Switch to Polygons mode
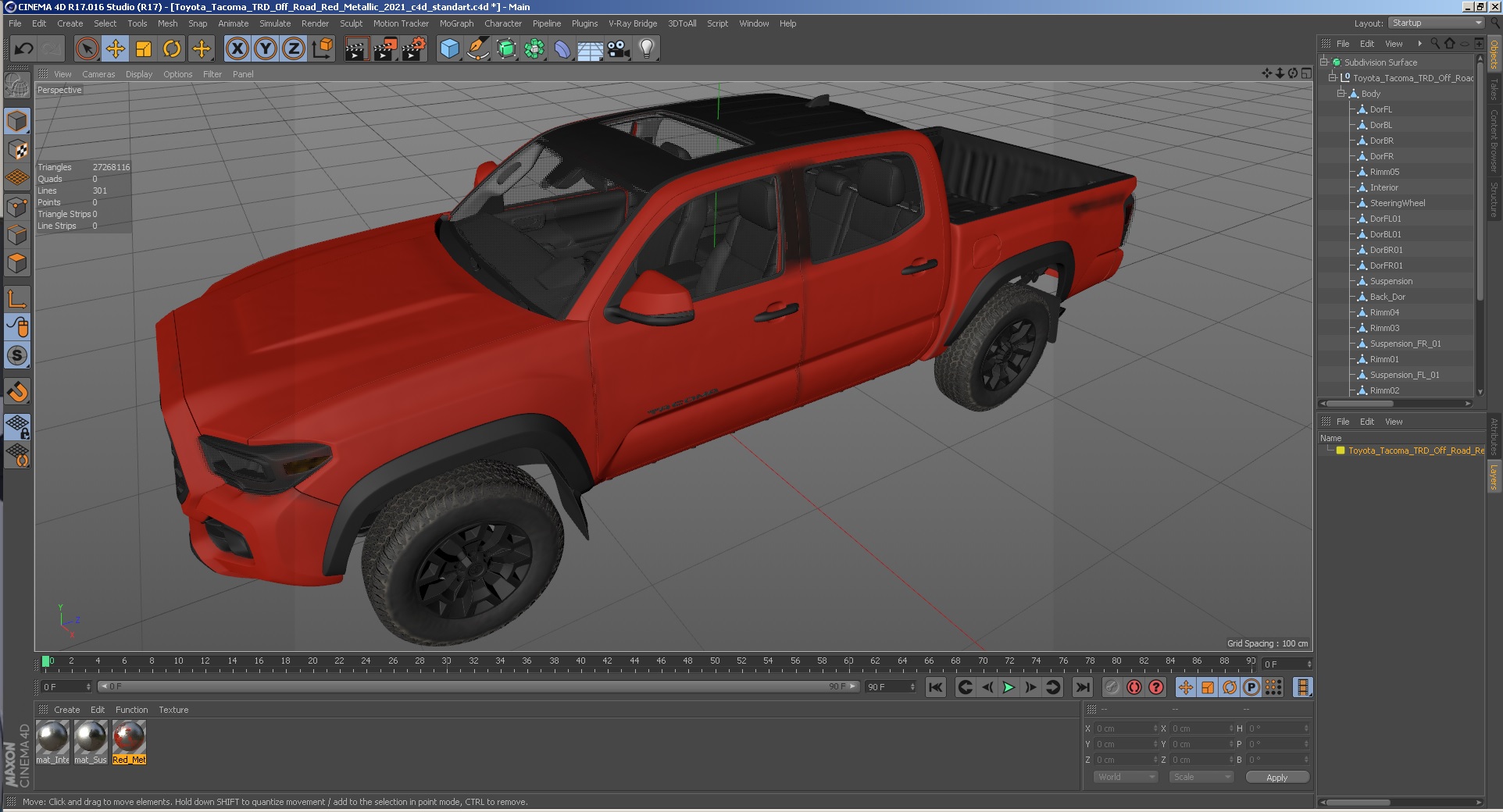Screen dimensions: 1503x812 [17, 263]
